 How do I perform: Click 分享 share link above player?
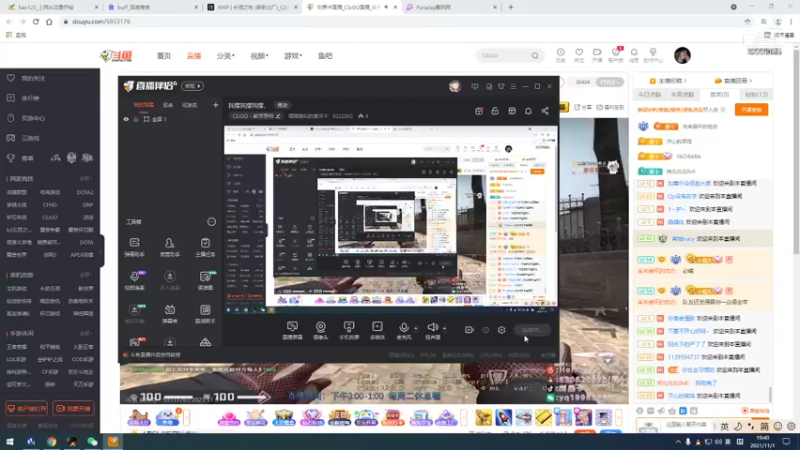tap(583, 107)
